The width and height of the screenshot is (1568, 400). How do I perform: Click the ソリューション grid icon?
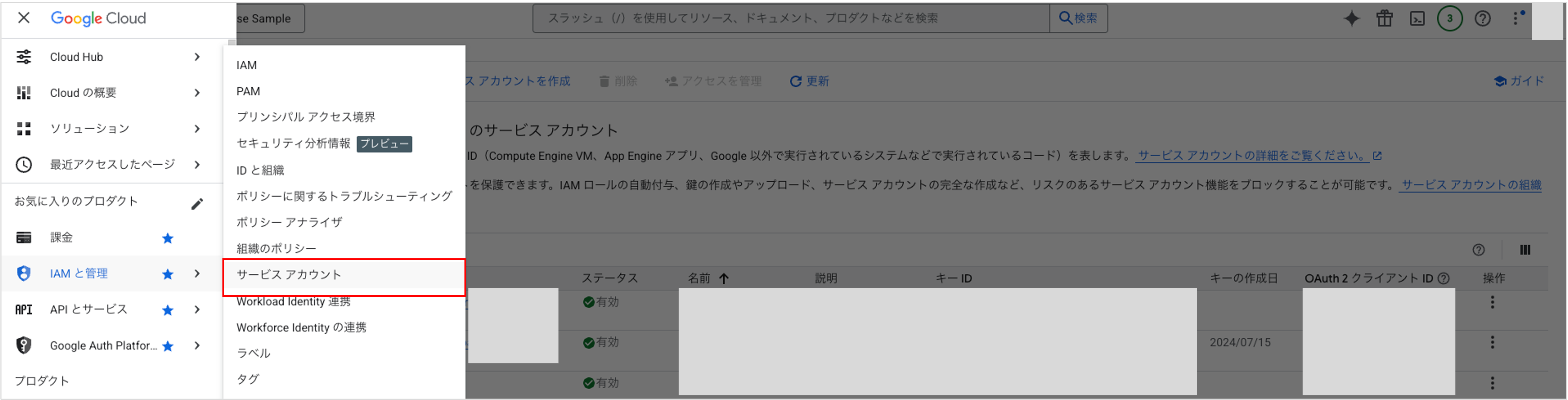pos(24,128)
